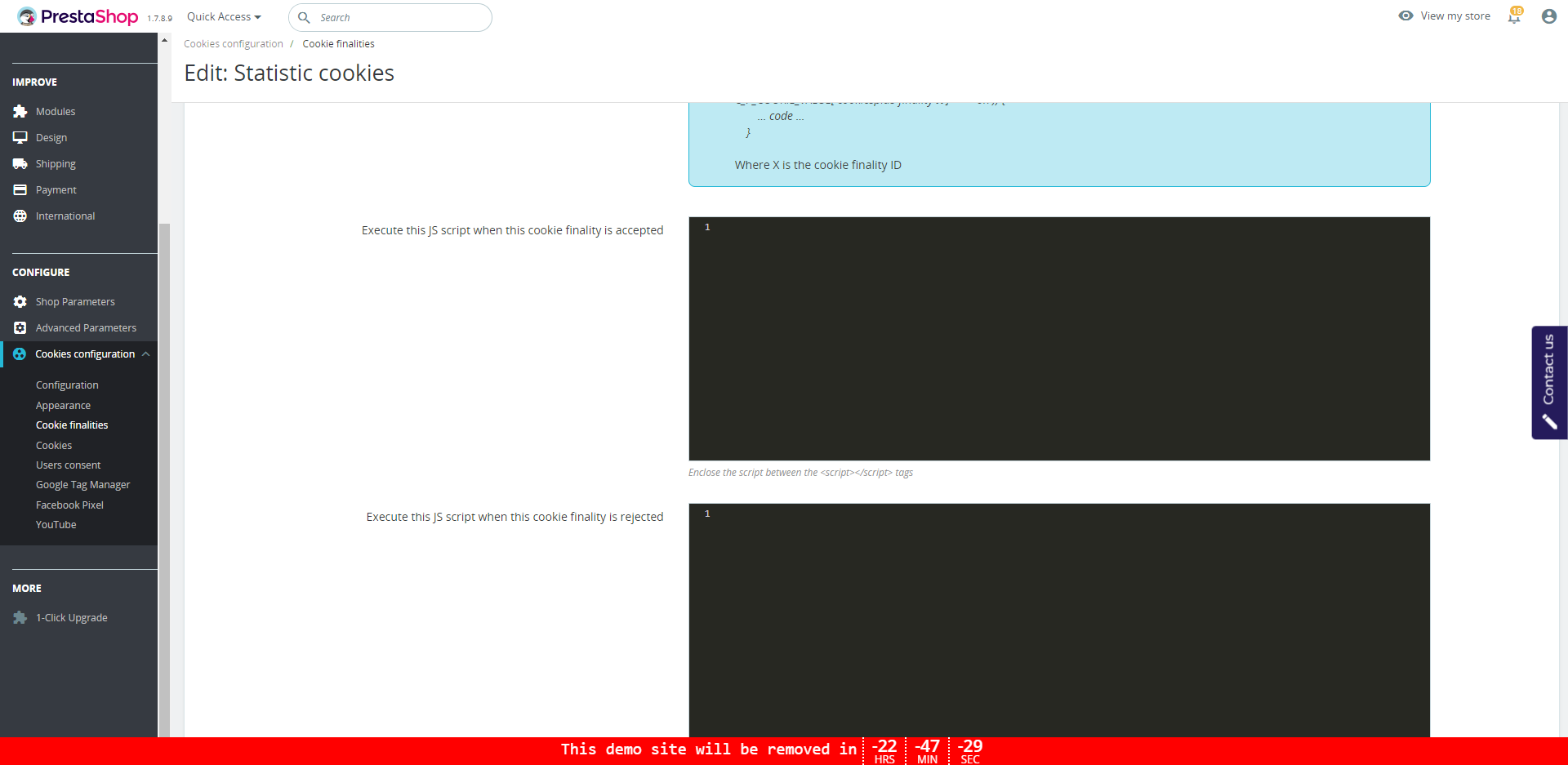Click the Shipping truck icon
Viewport: 1568px width, 765px height.
[20, 163]
